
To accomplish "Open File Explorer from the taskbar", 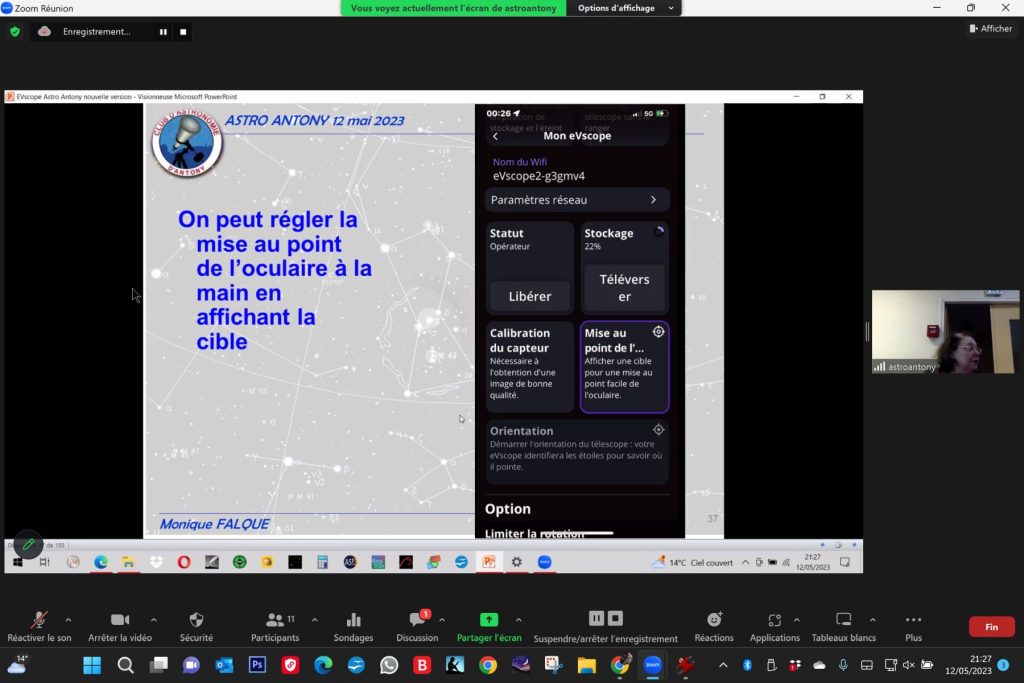I will (x=586, y=665).
